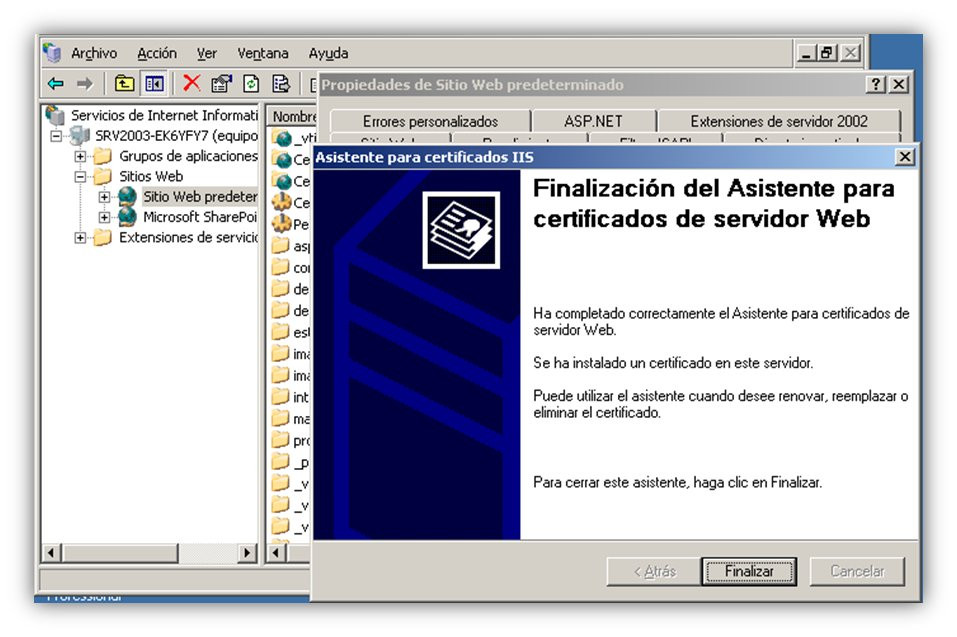Select Grupos de aplicaciones in tree
Screen dimensions: 957x637
(189, 156)
